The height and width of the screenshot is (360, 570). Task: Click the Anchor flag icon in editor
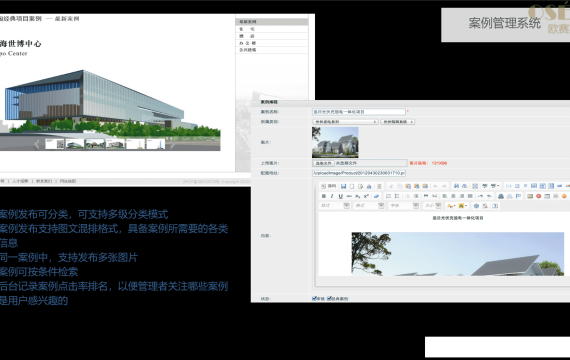click(518, 196)
